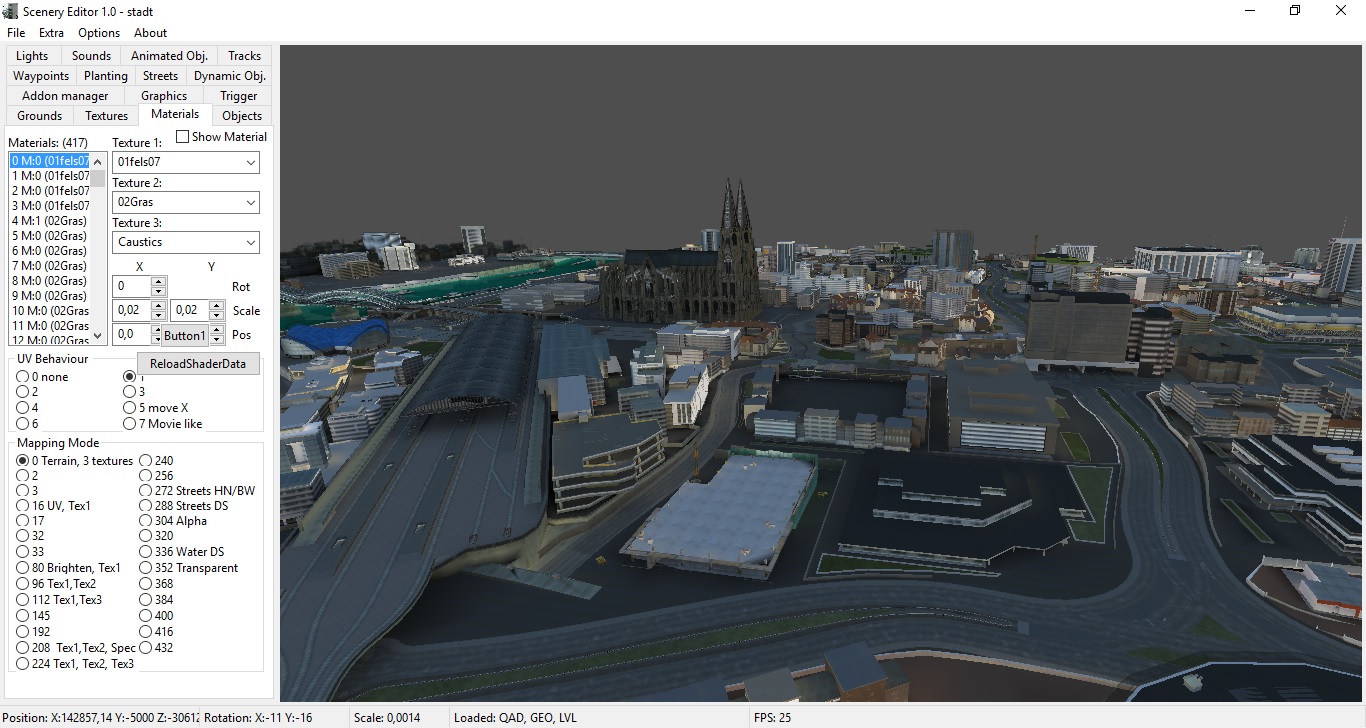Click the Button1 button
Viewport: 1366px width, 728px height.
tap(185, 335)
